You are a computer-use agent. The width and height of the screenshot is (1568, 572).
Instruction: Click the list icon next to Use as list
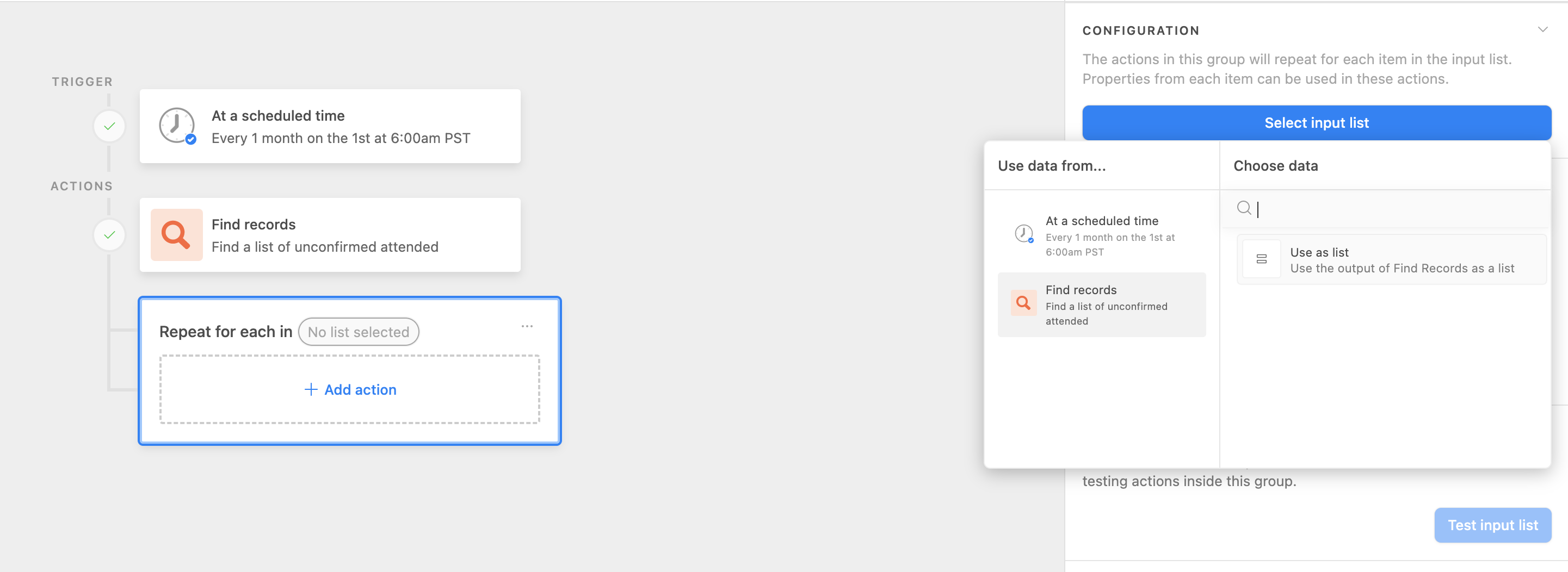[1261, 259]
